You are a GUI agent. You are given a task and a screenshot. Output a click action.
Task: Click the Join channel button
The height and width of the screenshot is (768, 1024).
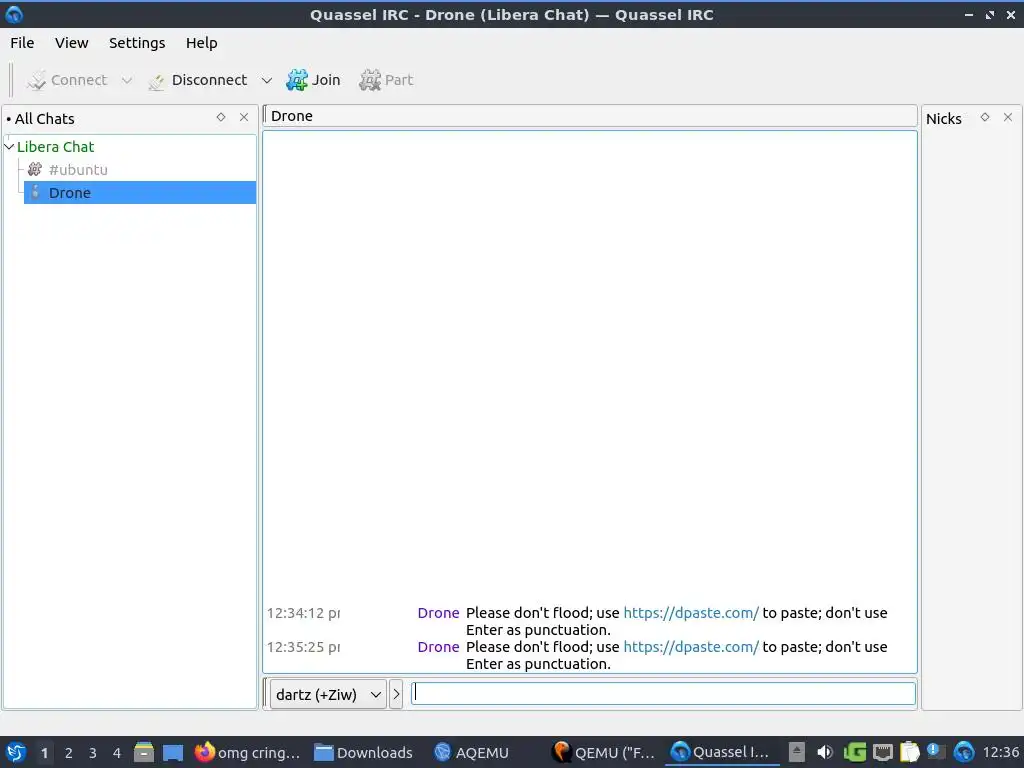[313, 80]
